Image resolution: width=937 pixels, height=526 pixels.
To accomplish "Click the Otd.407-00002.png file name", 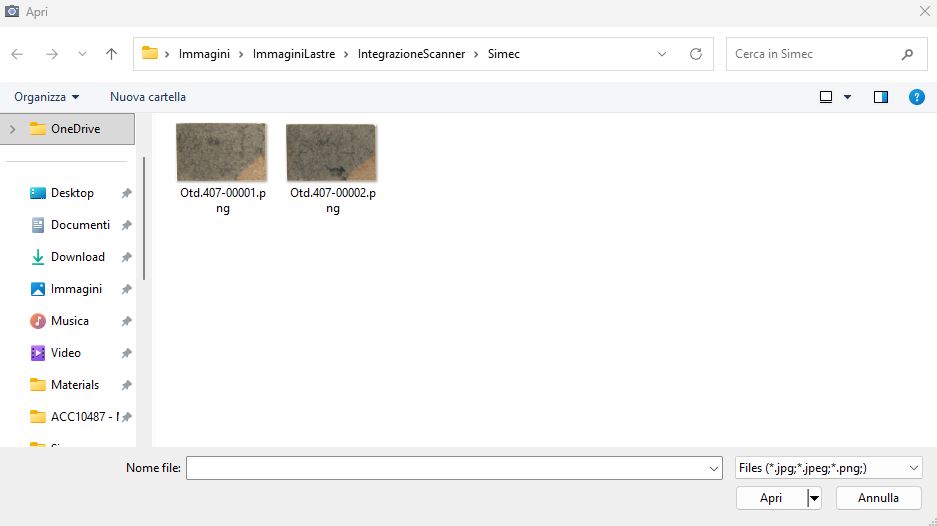I will coord(333,200).
